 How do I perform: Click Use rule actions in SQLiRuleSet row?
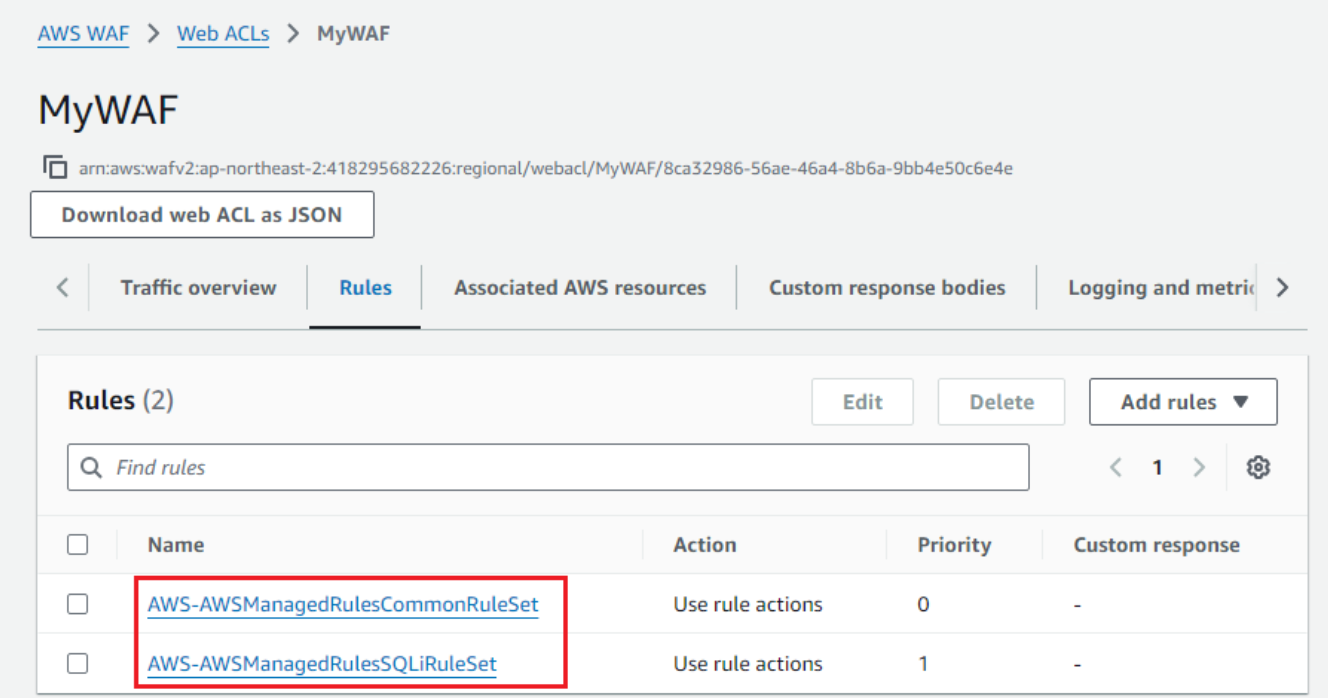[x=748, y=663]
